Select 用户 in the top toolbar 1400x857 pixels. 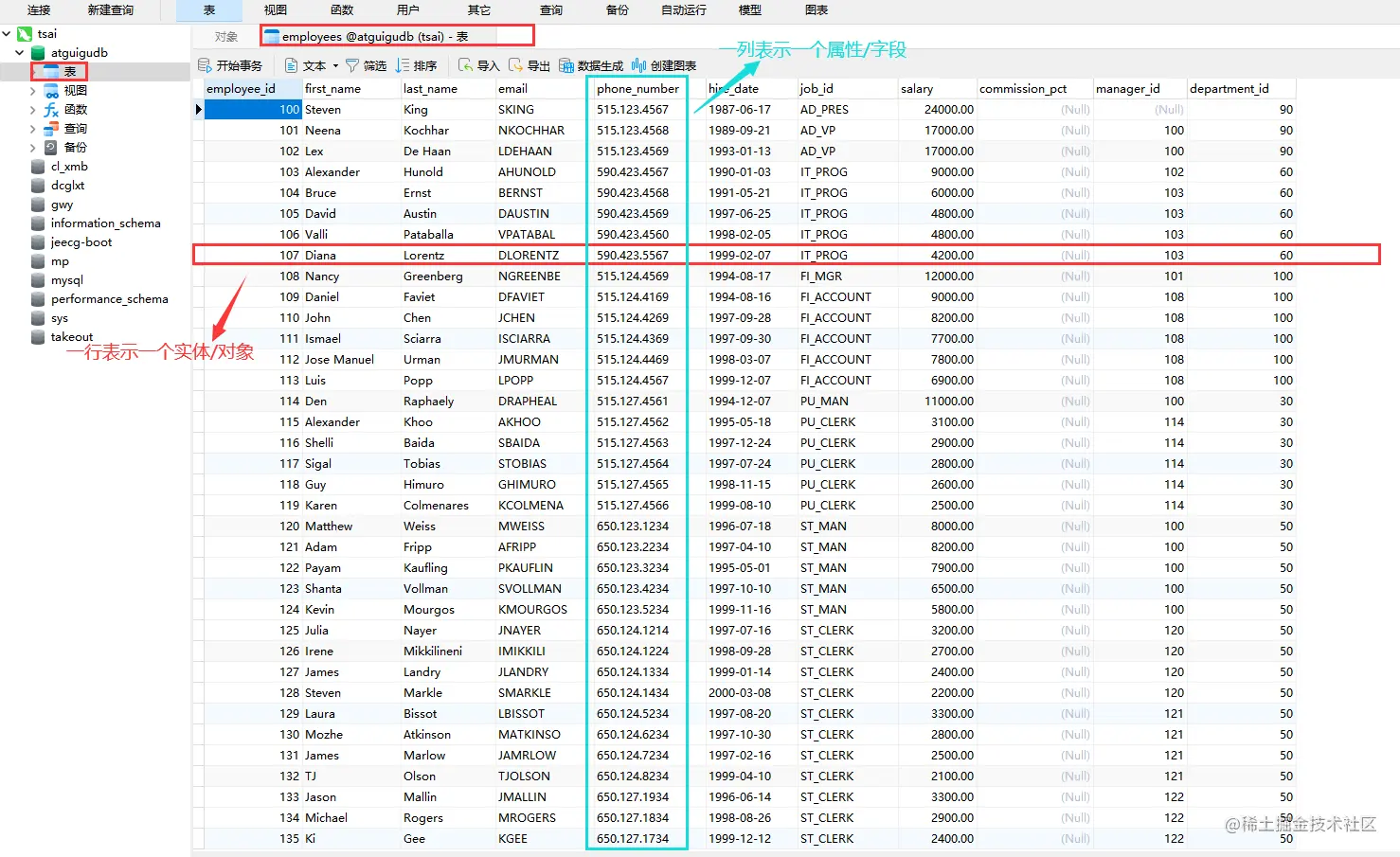[408, 10]
